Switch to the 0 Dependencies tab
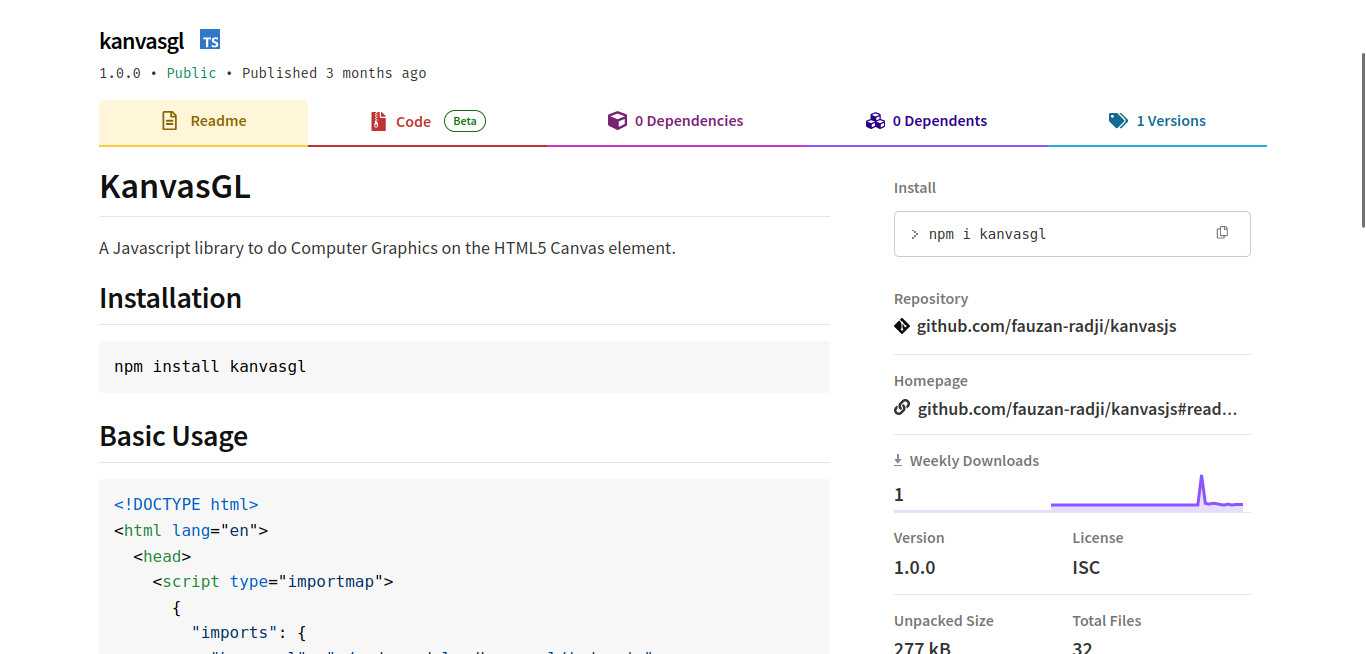 (x=688, y=121)
